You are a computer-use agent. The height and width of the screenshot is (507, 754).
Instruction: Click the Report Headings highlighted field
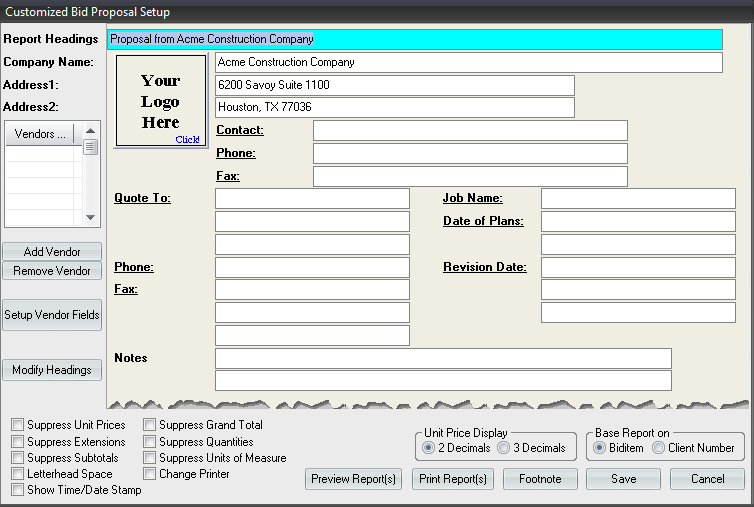point(415,39)
